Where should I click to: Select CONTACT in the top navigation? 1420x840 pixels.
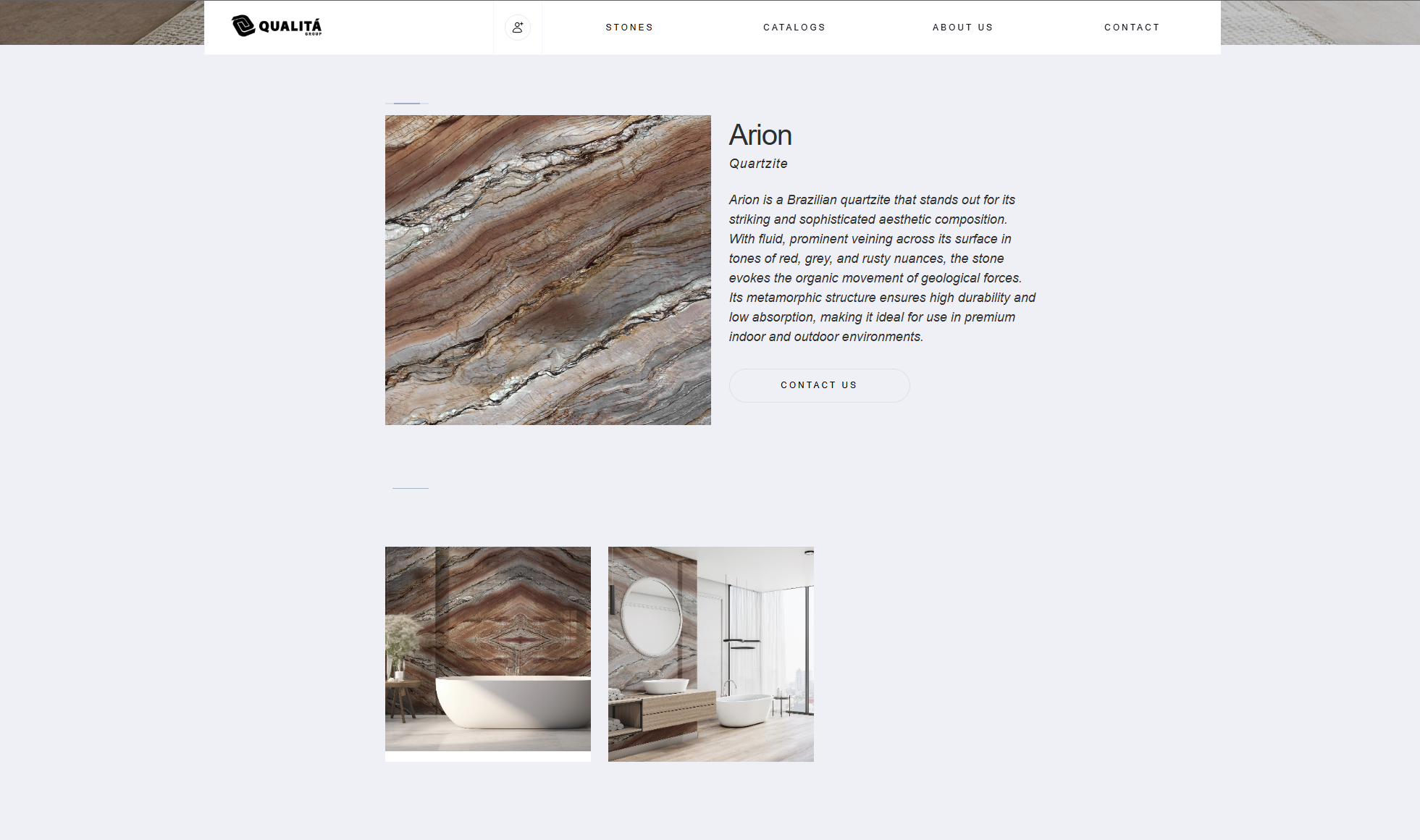click(1132, 28)
